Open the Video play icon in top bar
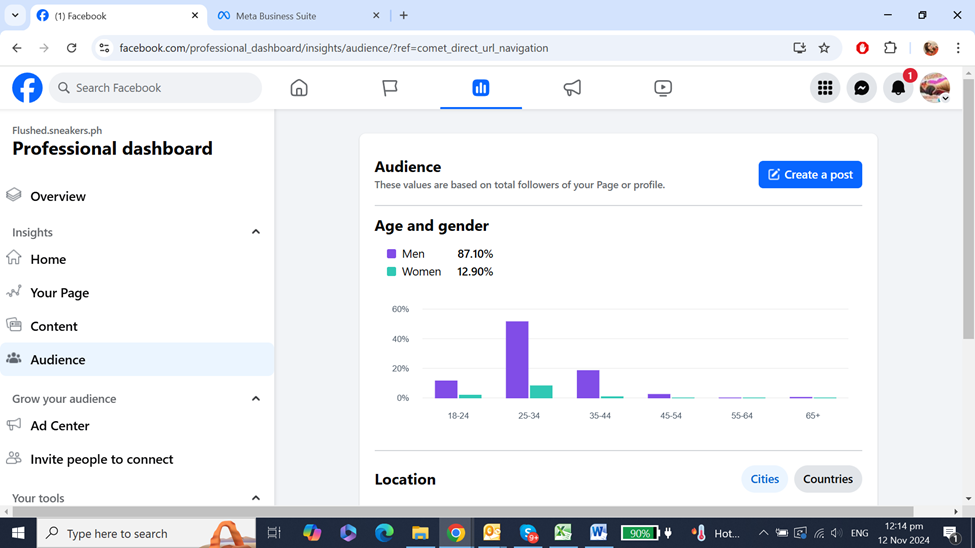Screen dimensions: 975x548 [x=663, y=88]
